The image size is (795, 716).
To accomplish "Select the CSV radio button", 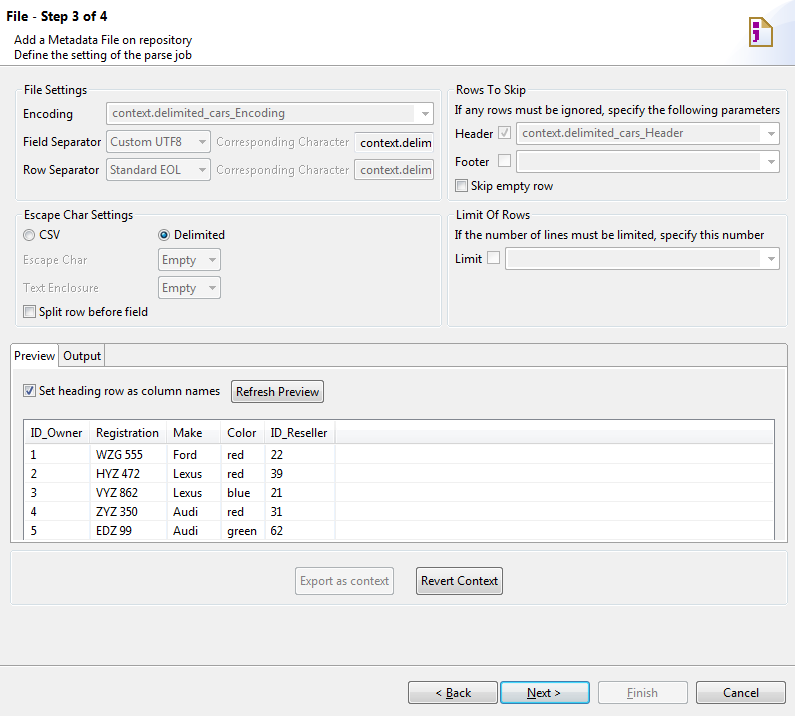I will click(x=29, y=235).
